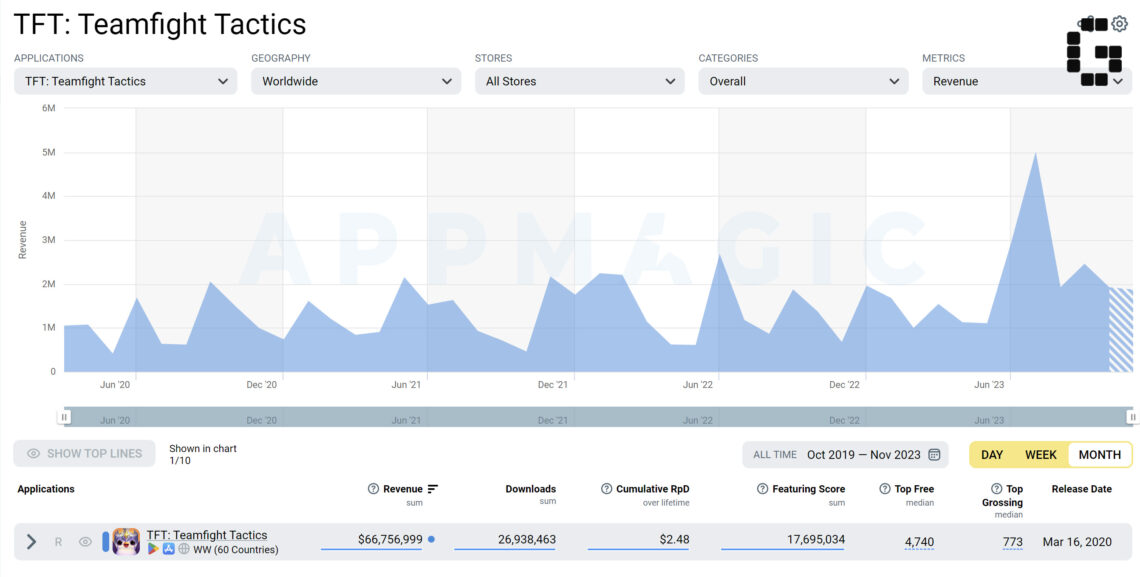Toggle eye visibility for TFT row
This screenshot has width=1140, height=577.
[85, 542]
